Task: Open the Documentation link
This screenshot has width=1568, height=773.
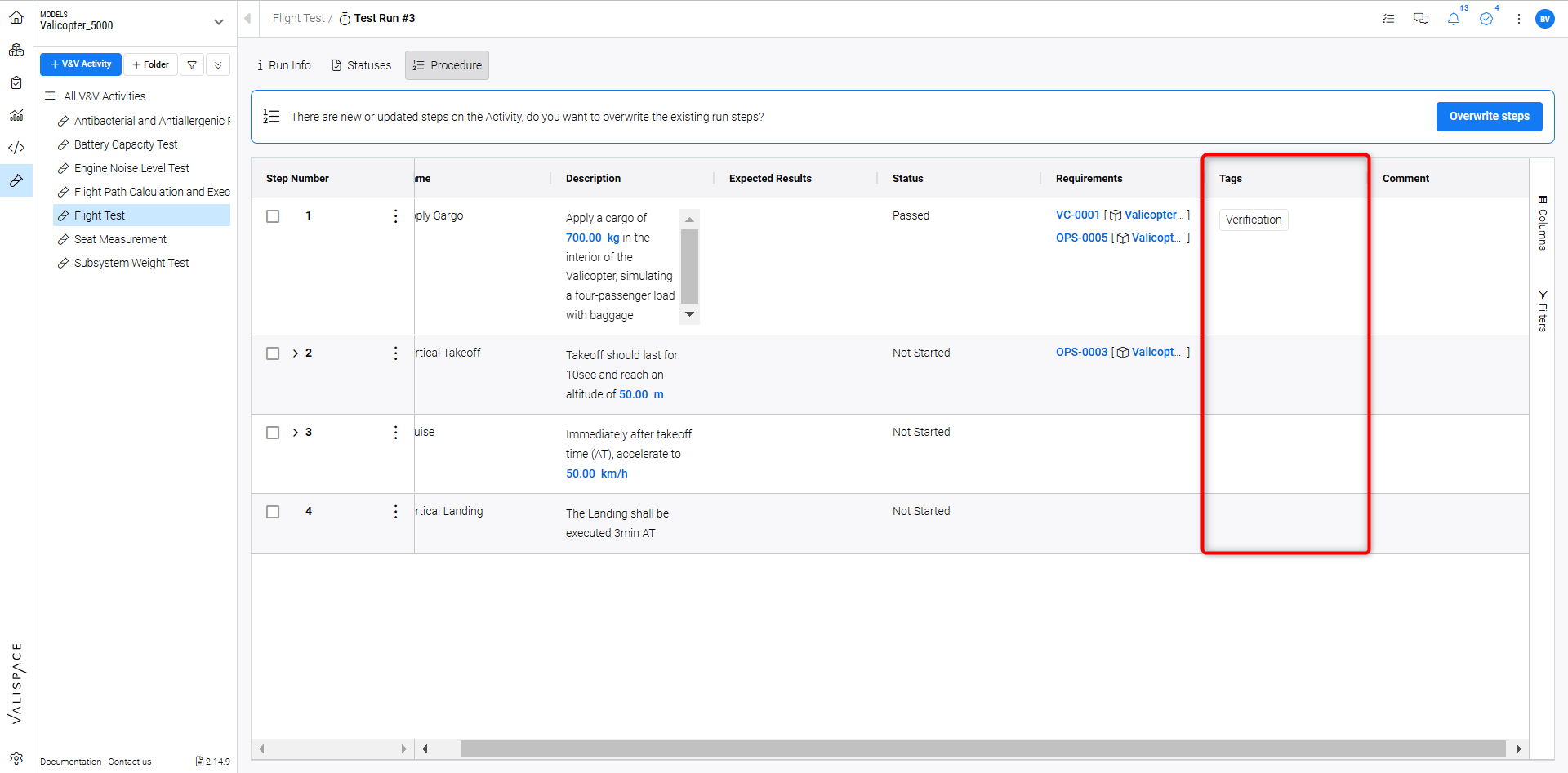Action: click(71, 762)
